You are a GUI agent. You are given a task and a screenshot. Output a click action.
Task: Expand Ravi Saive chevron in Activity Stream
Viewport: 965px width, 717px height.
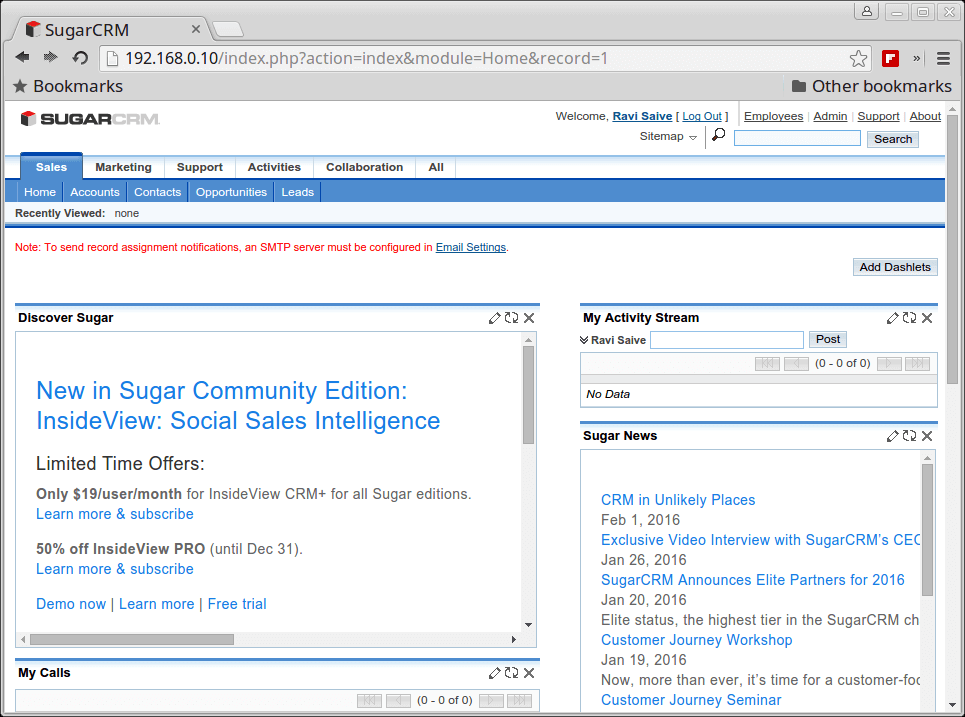tap(584, 340)
